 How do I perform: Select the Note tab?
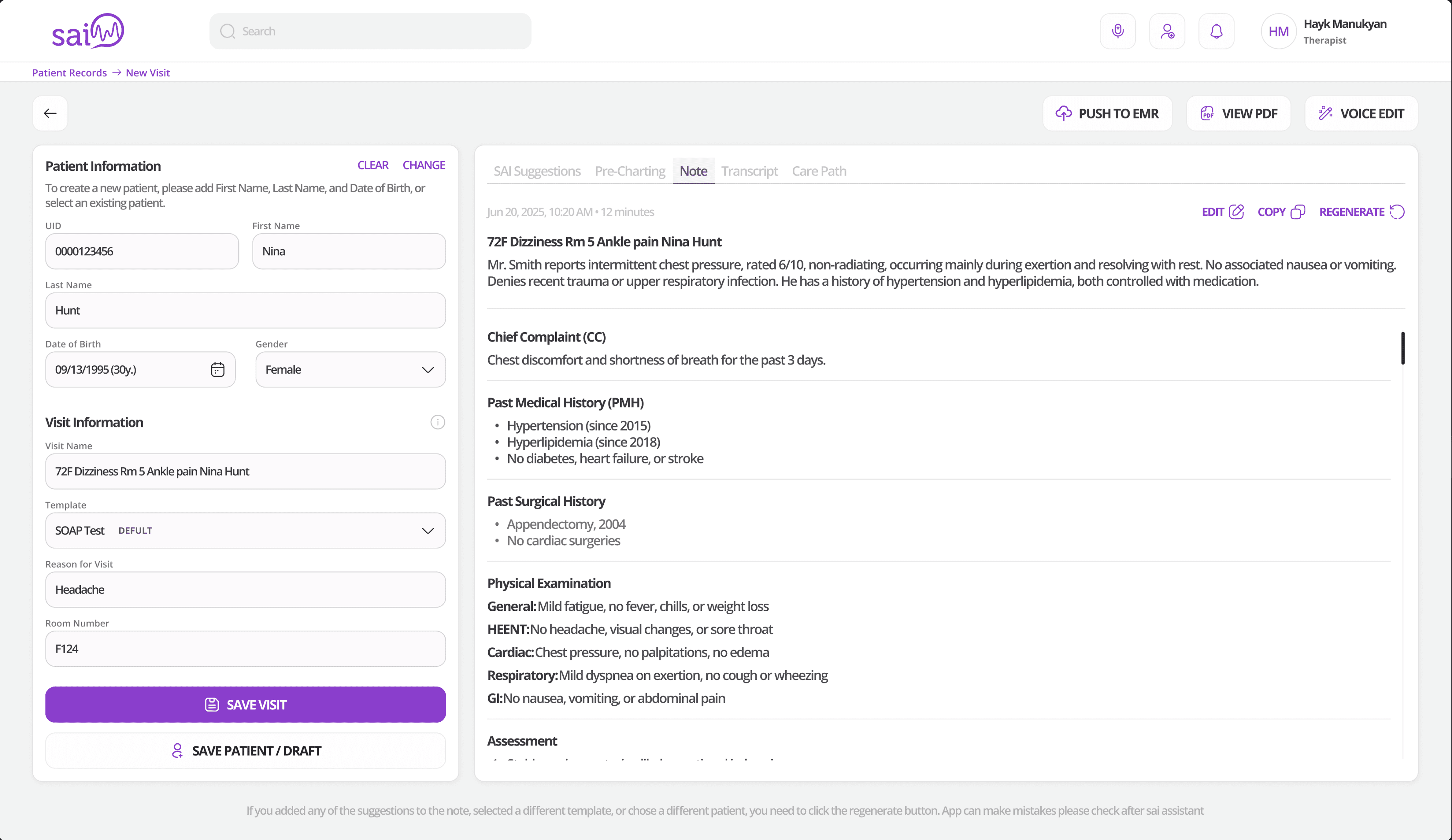[693, 171]
